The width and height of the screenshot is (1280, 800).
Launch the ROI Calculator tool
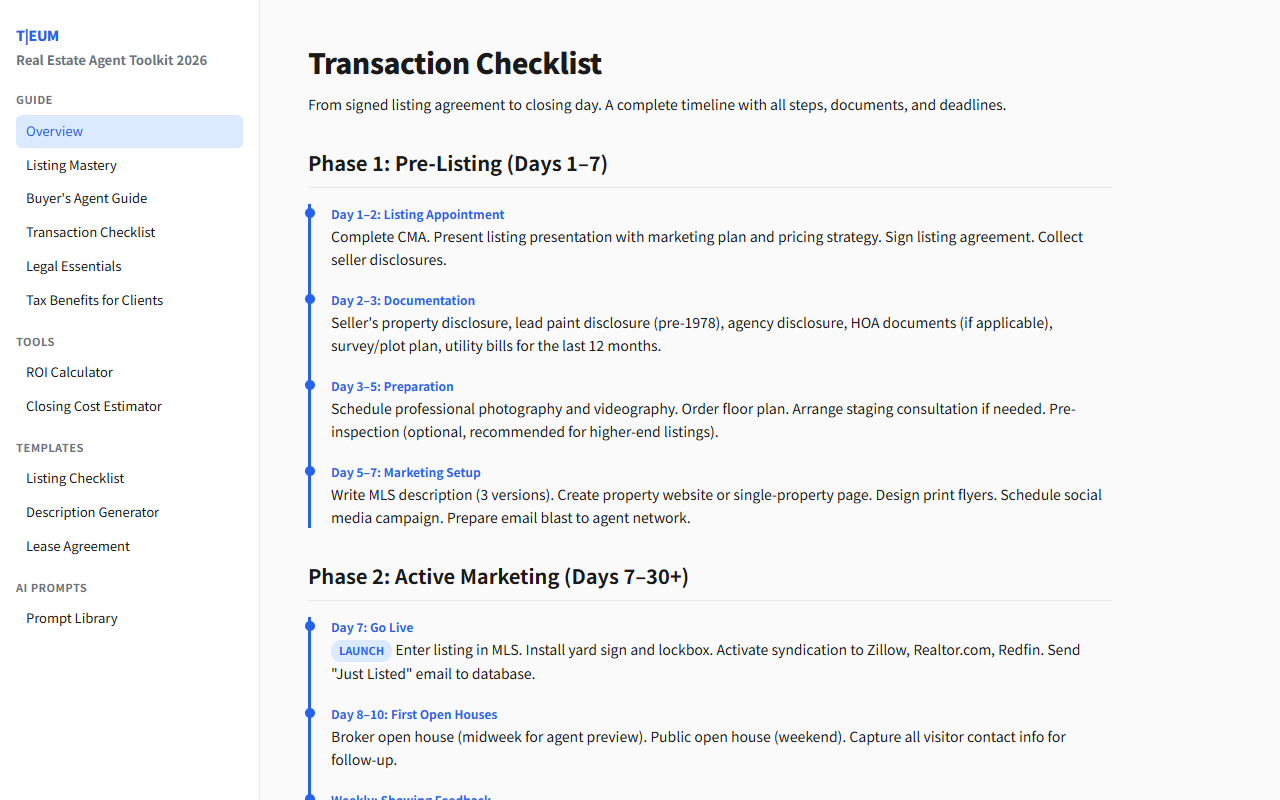point(69,371)
